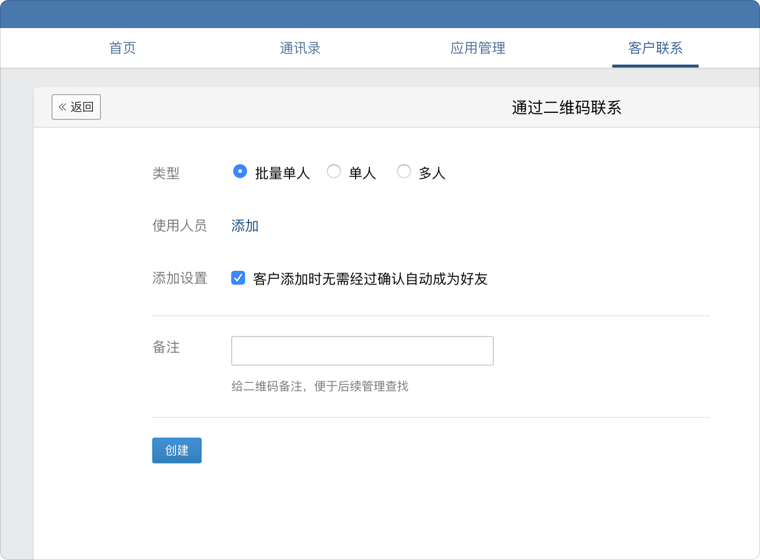Select the 批量单人 radio button circle

pyautogui.click(x=240, y=172)
